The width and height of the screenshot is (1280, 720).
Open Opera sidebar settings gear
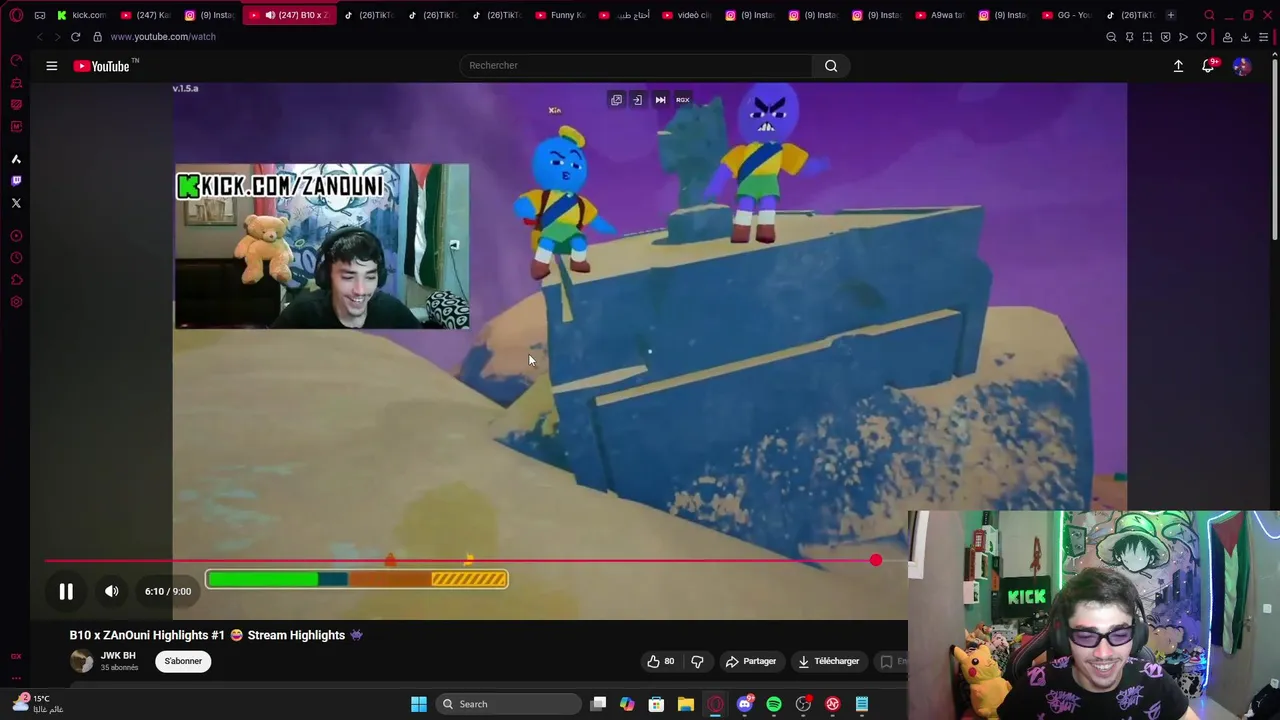pyautogui.click(x=16, y=302)
